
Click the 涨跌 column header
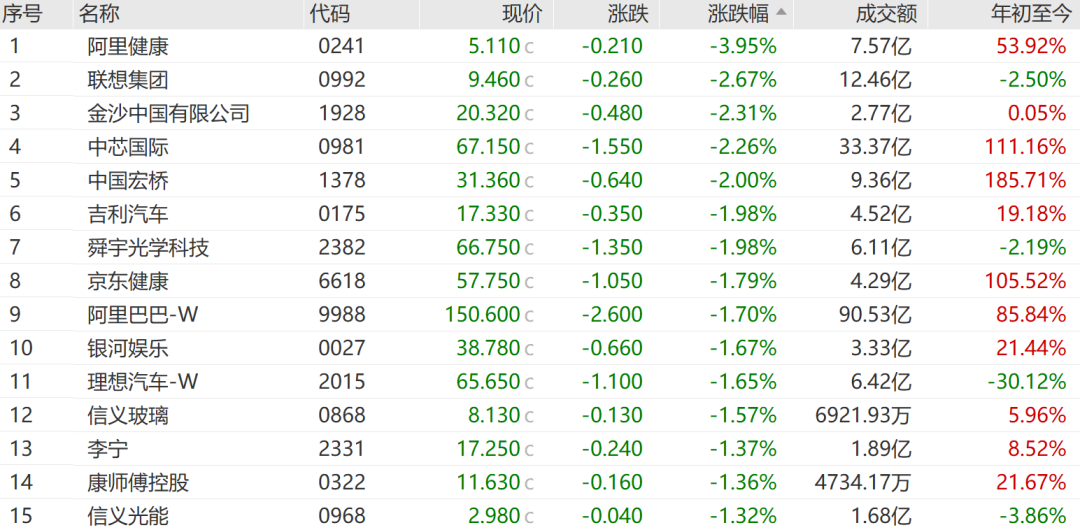(x=627, y=13)
